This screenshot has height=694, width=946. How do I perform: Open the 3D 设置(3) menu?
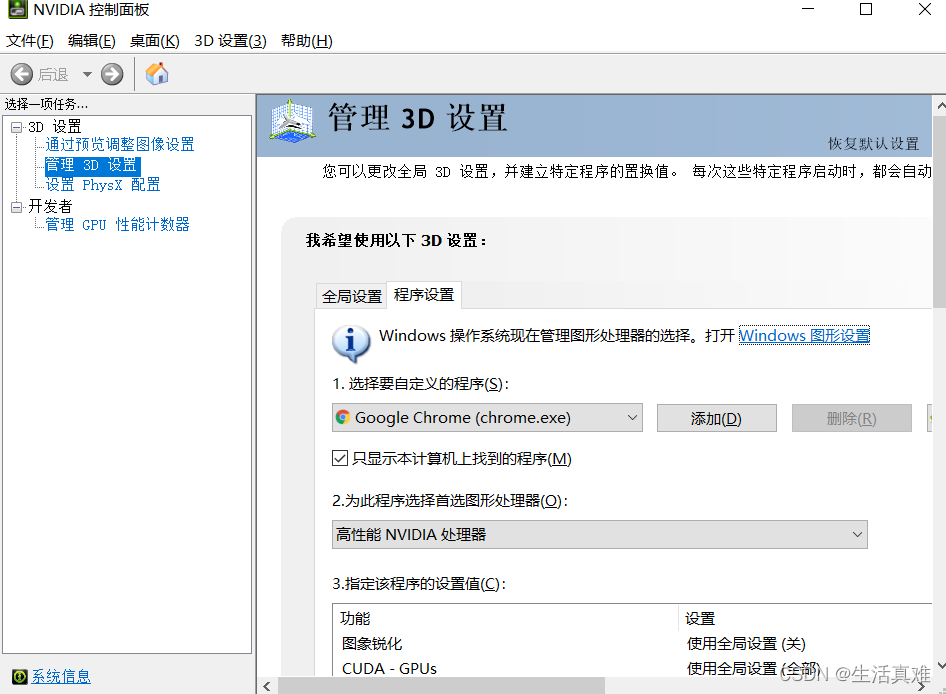pyautogui.click(x=230, y=40)
